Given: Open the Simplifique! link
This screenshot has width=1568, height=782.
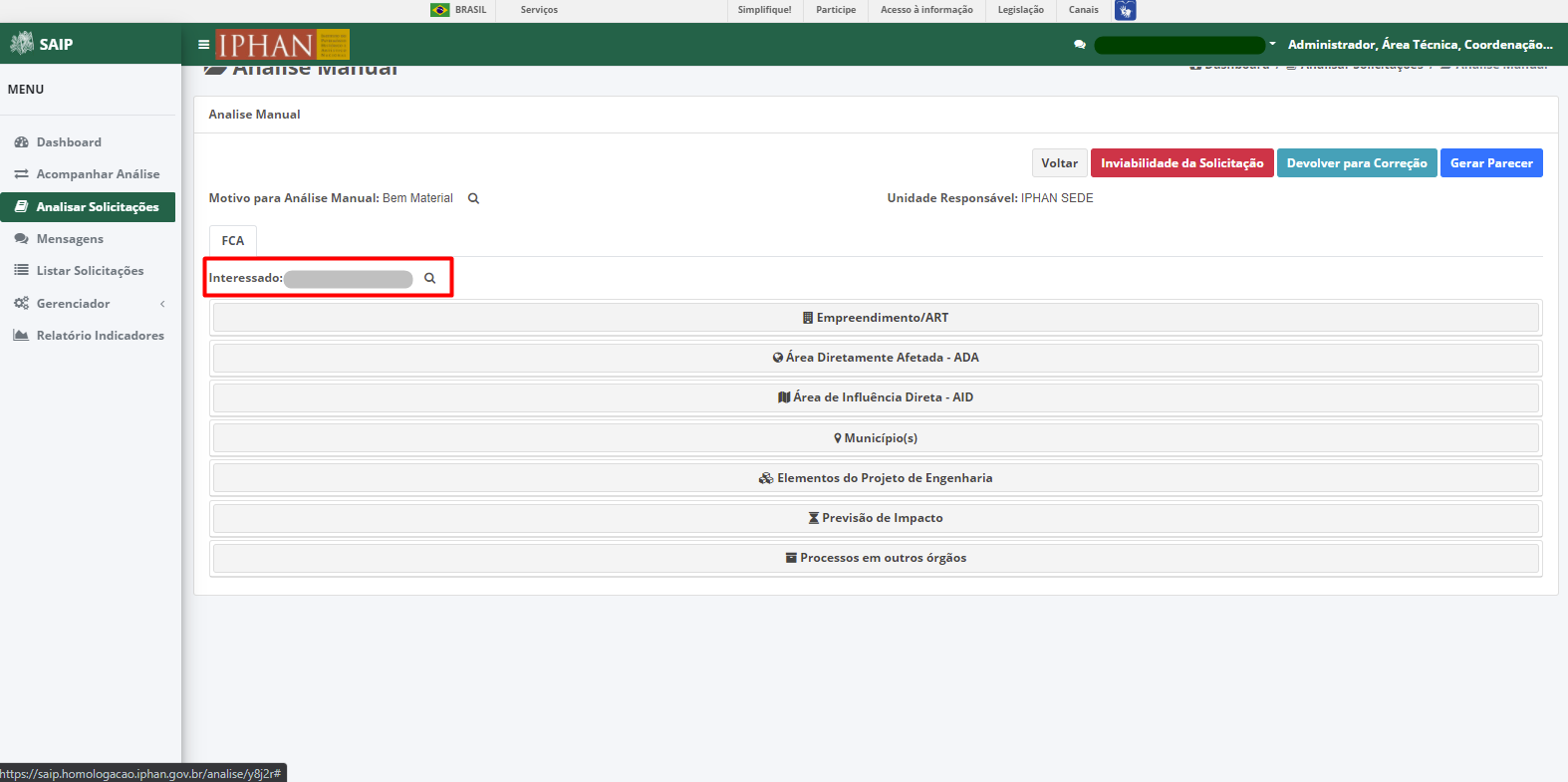Looking at the screenshot, I should point(765,10).
